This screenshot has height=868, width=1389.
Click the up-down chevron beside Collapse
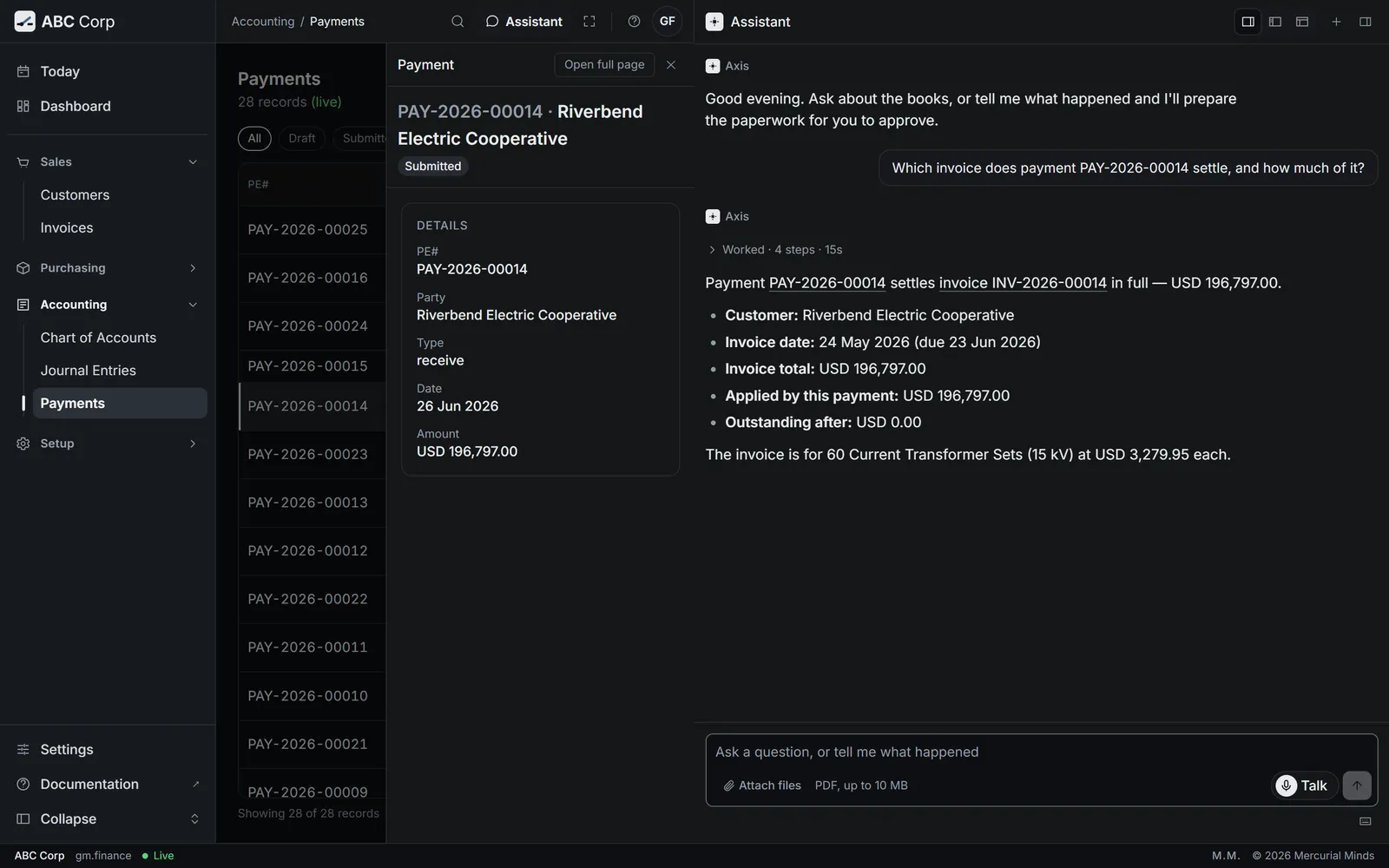tap(194, 819)
